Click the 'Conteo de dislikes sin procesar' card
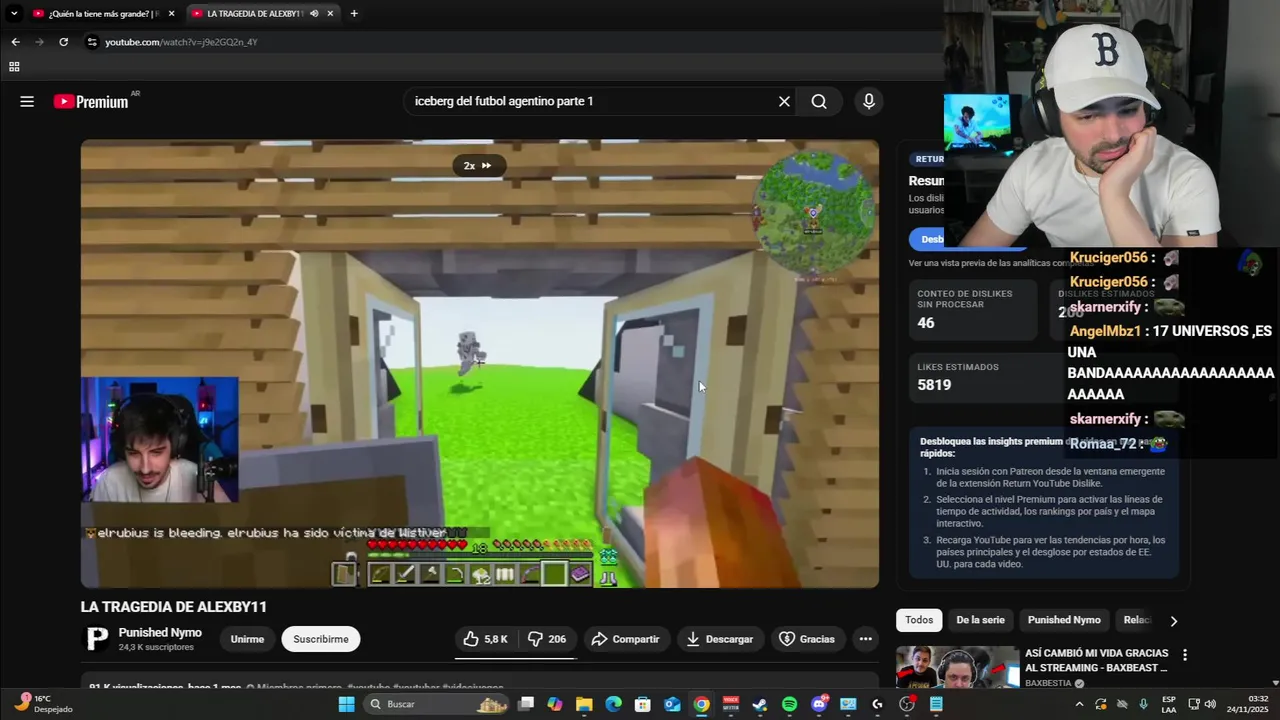 click(x=973, y=310)
